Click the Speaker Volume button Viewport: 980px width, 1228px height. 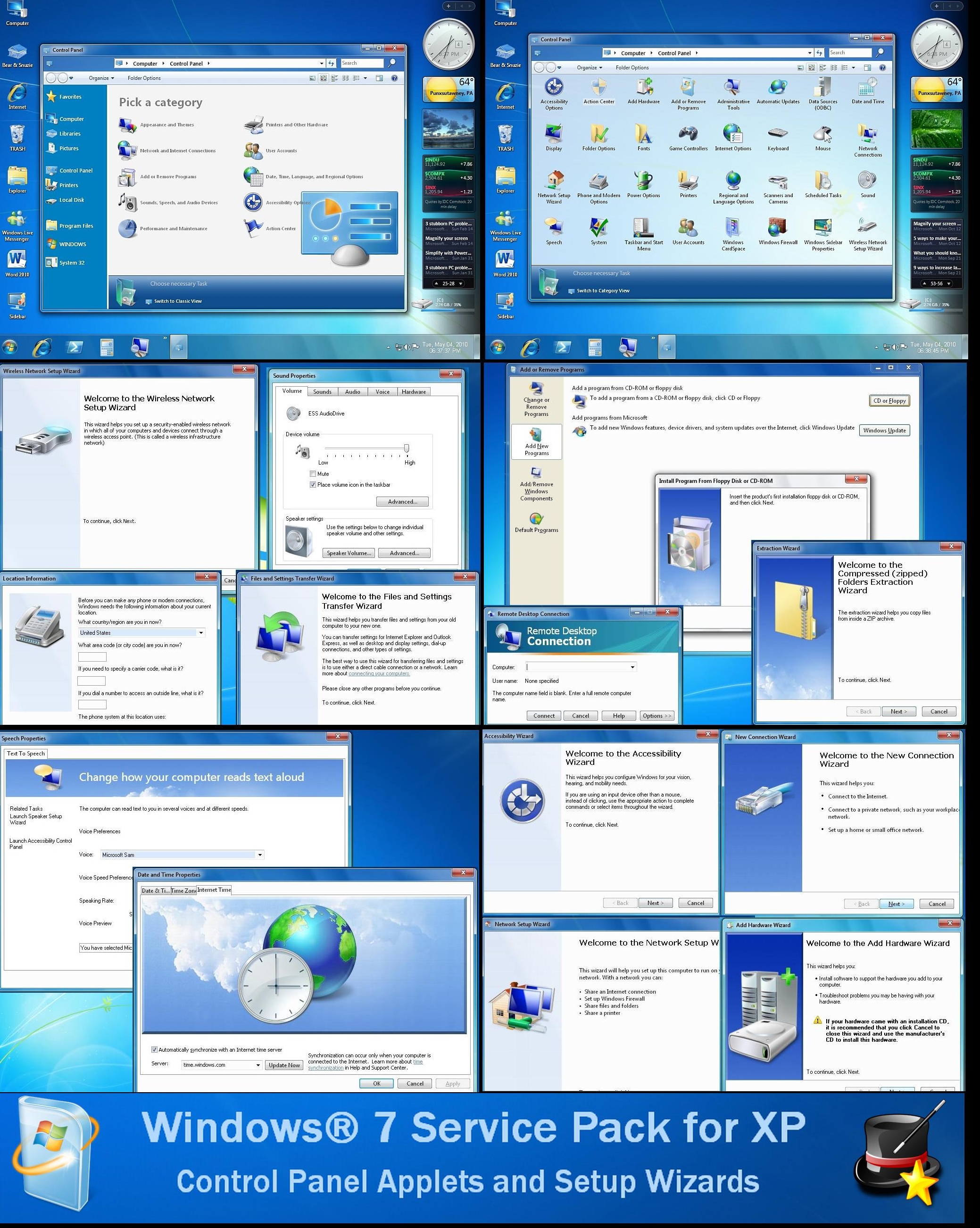click(348, 553)
